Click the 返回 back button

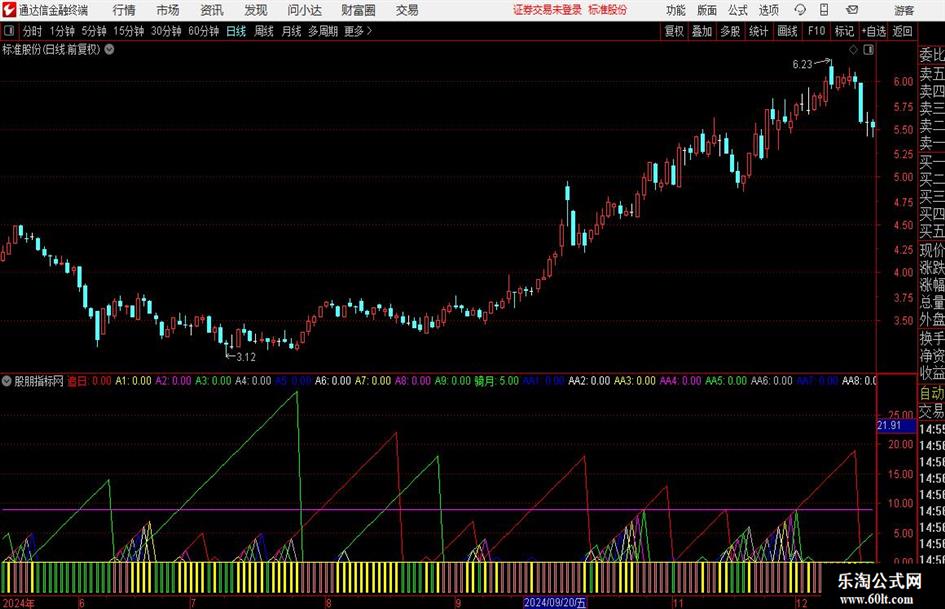pos(902,31)
